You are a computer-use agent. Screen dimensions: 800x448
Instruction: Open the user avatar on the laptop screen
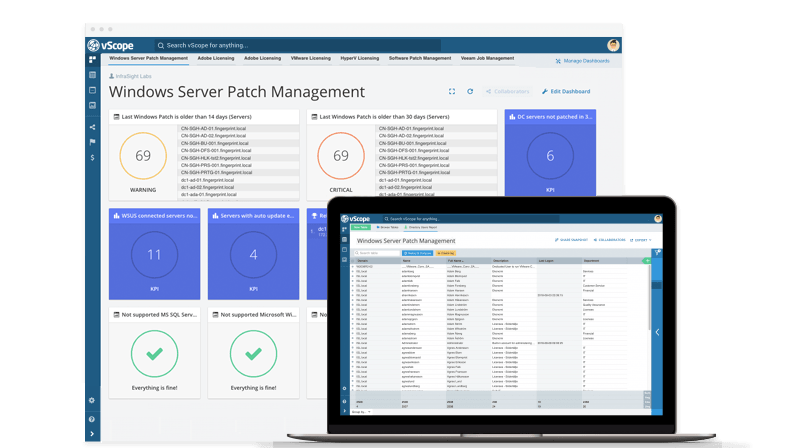658,219
